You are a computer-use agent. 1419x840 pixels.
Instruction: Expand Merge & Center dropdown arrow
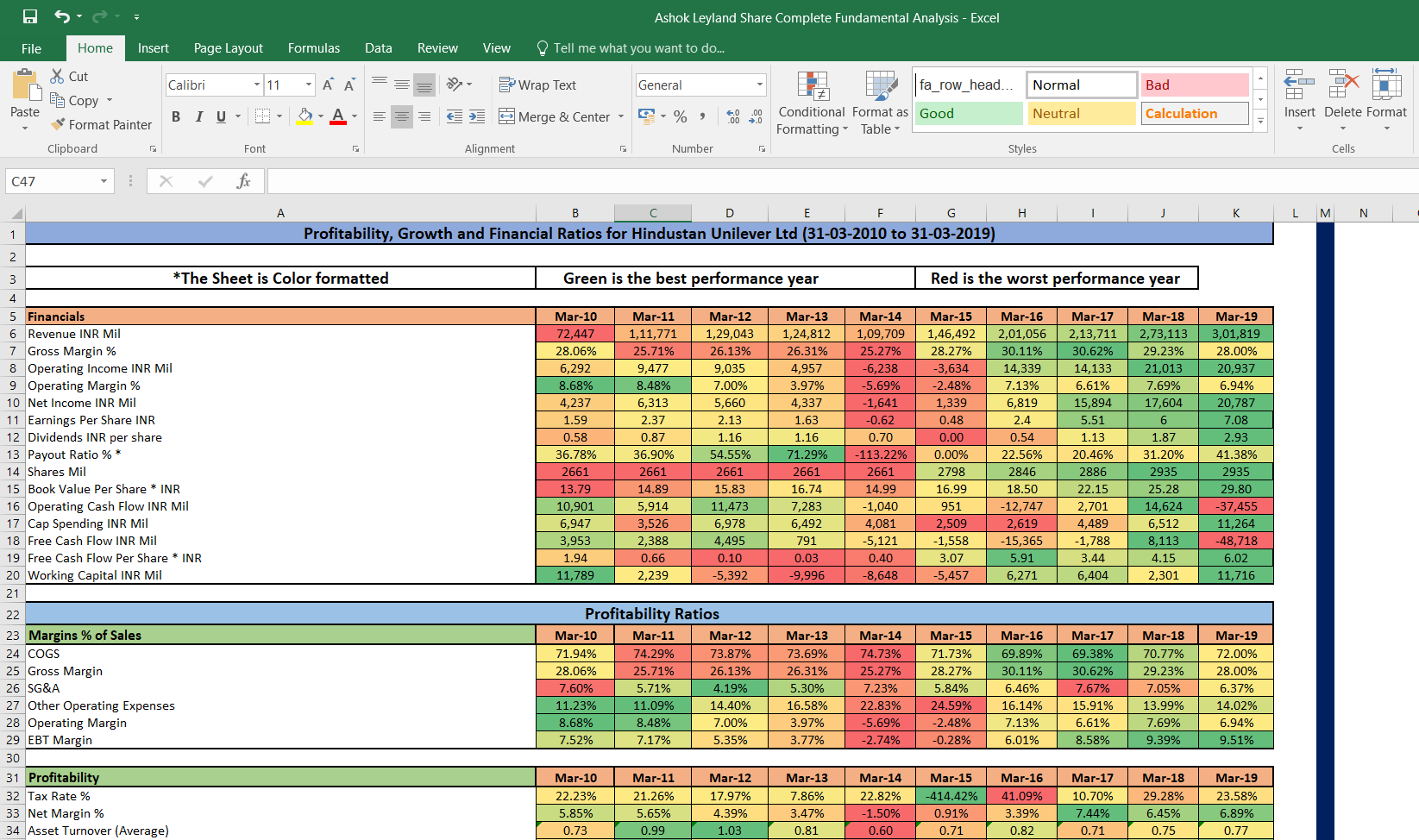click(621, 116)
